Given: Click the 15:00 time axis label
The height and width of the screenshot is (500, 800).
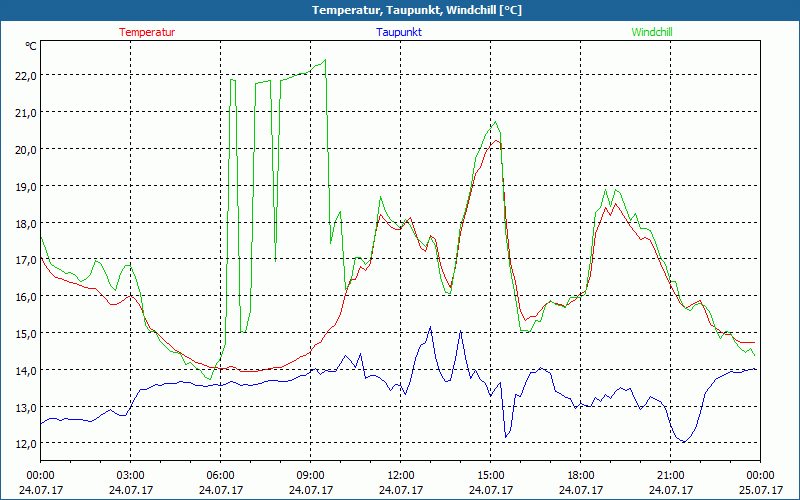Looking at the screenshot, I should pos(490,475).
